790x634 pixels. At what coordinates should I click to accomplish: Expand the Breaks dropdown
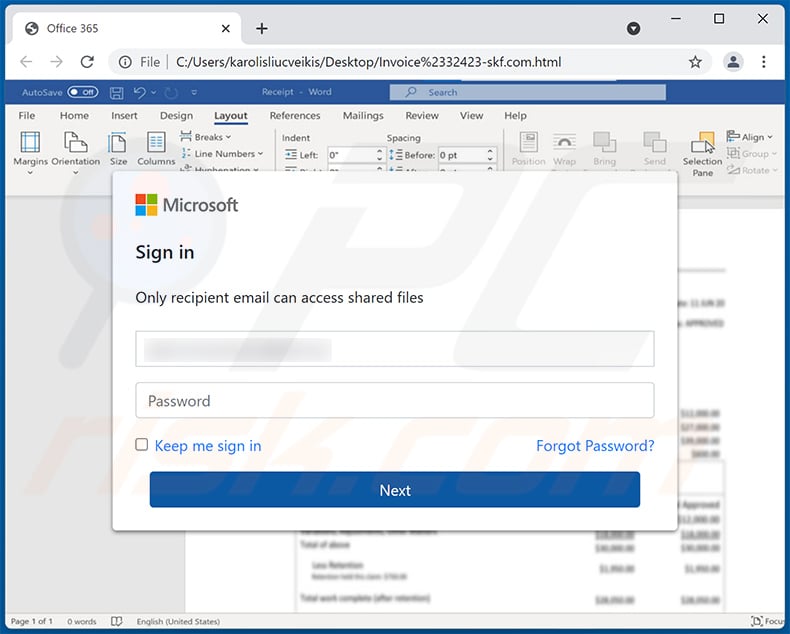click(x=211, y=137)
